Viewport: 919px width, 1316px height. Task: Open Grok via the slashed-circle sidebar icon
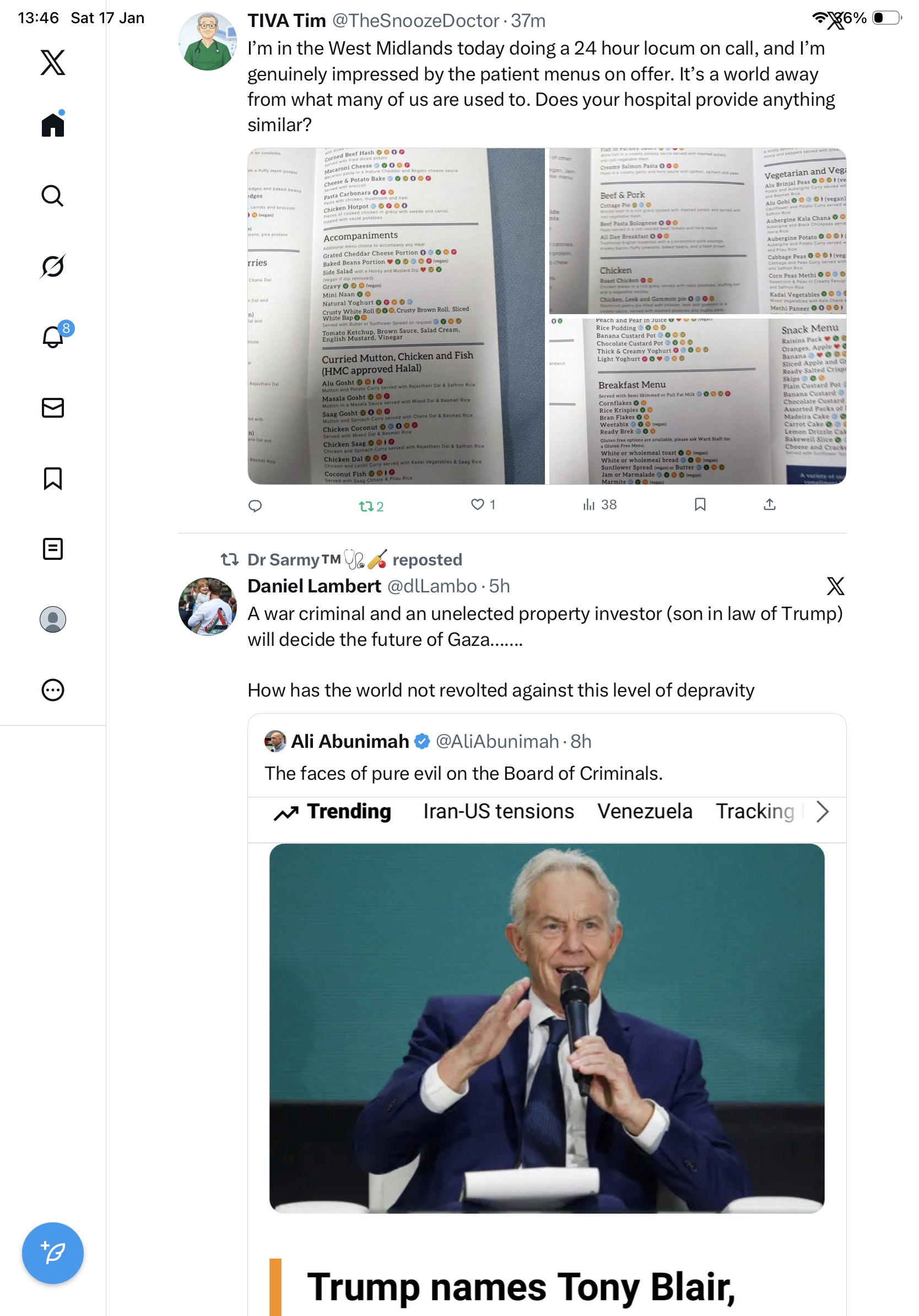point(53,266)
